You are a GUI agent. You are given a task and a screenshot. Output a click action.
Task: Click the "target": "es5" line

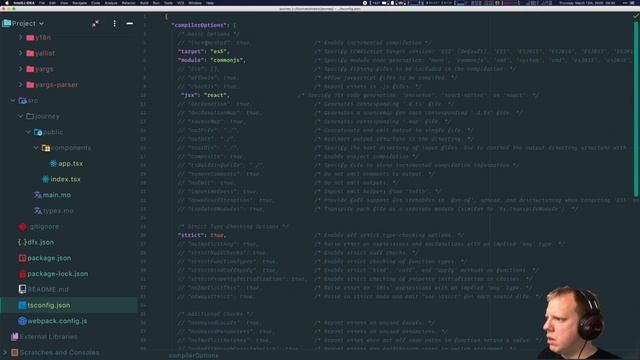tap(204, 51)
